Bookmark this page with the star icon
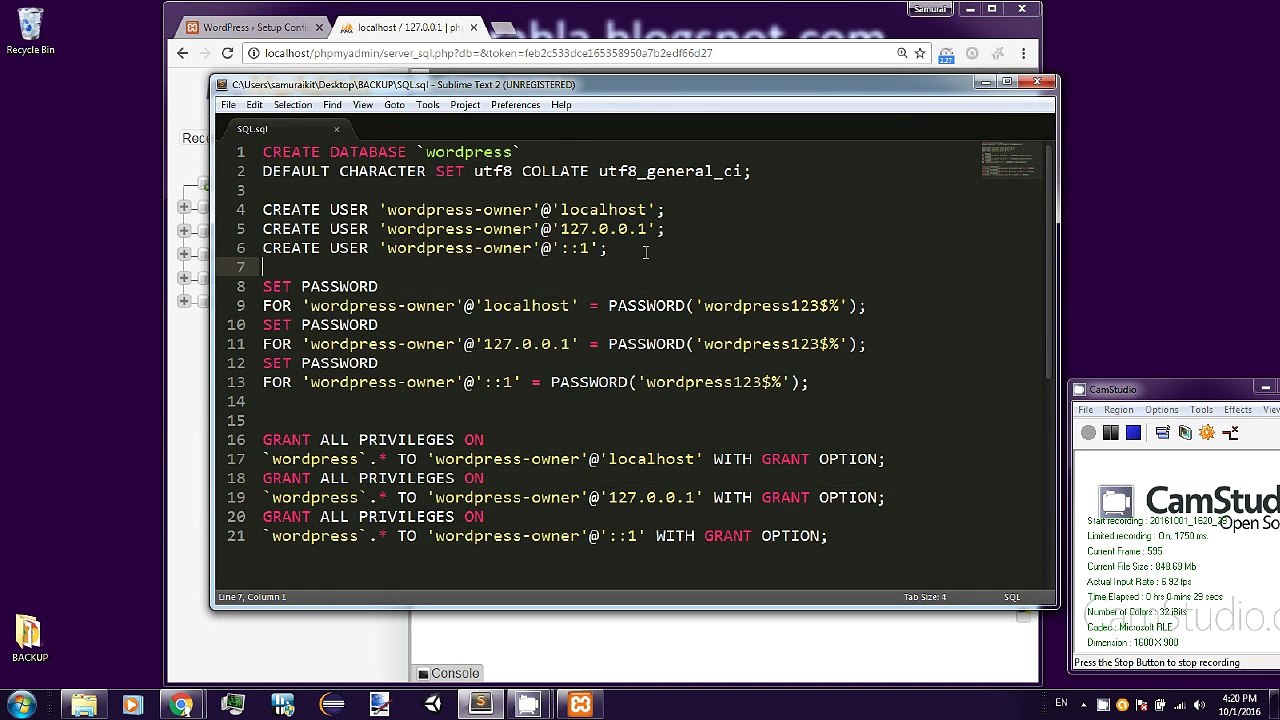 pos(920,53)
